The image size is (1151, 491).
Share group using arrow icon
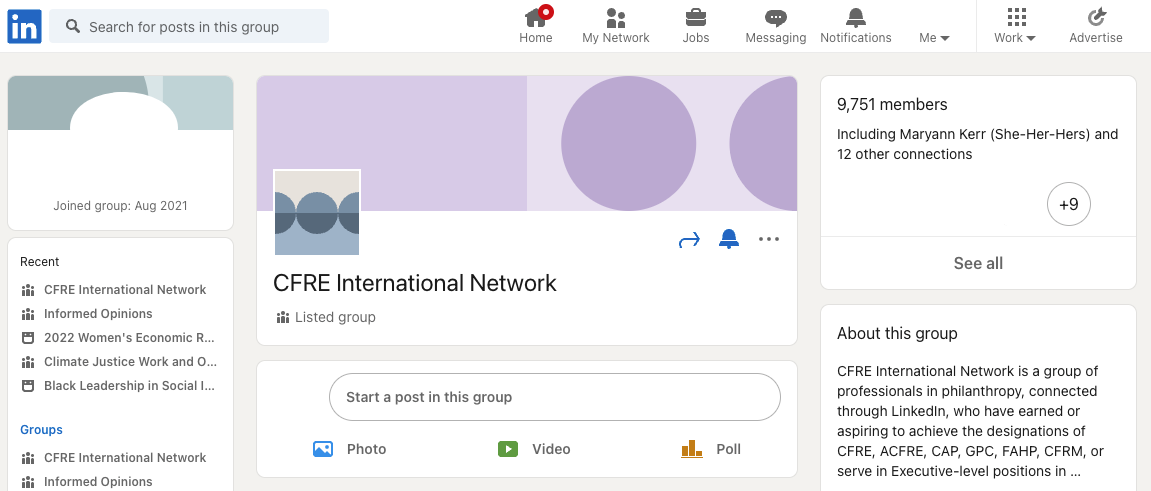tap(689, 240)
